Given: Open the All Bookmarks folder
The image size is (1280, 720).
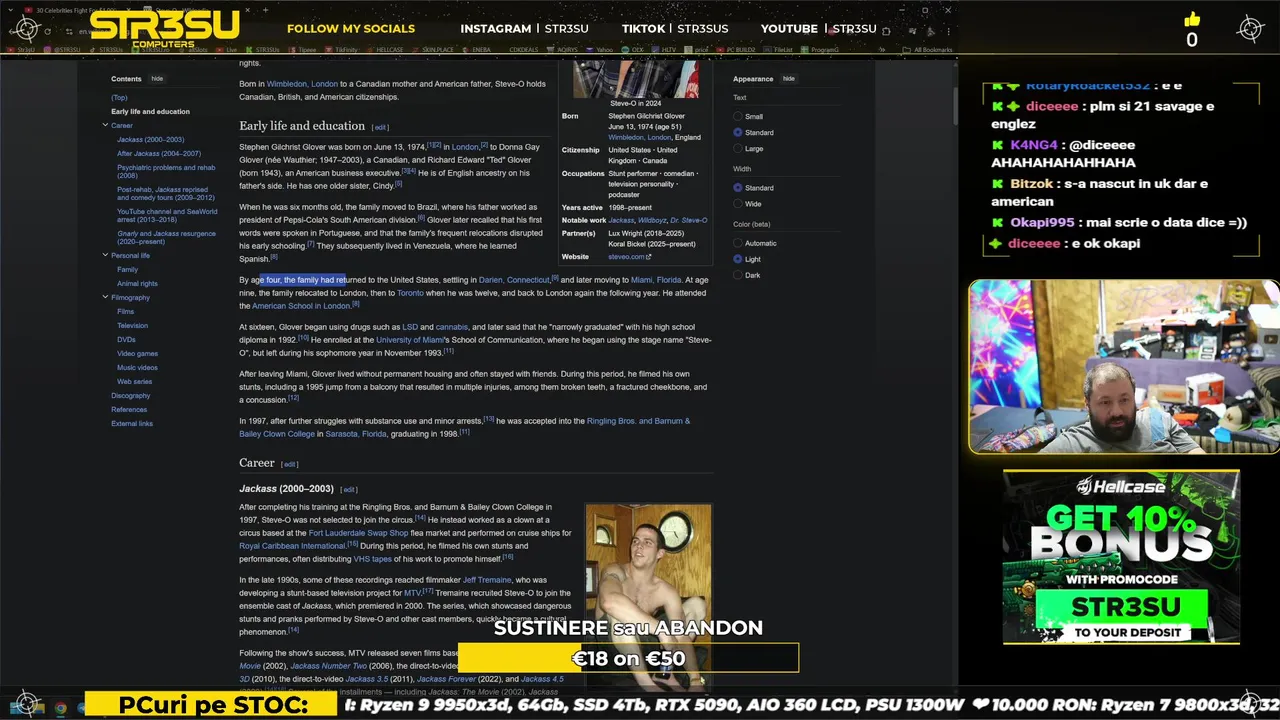Looking at the screenshot, I should 926,49.
